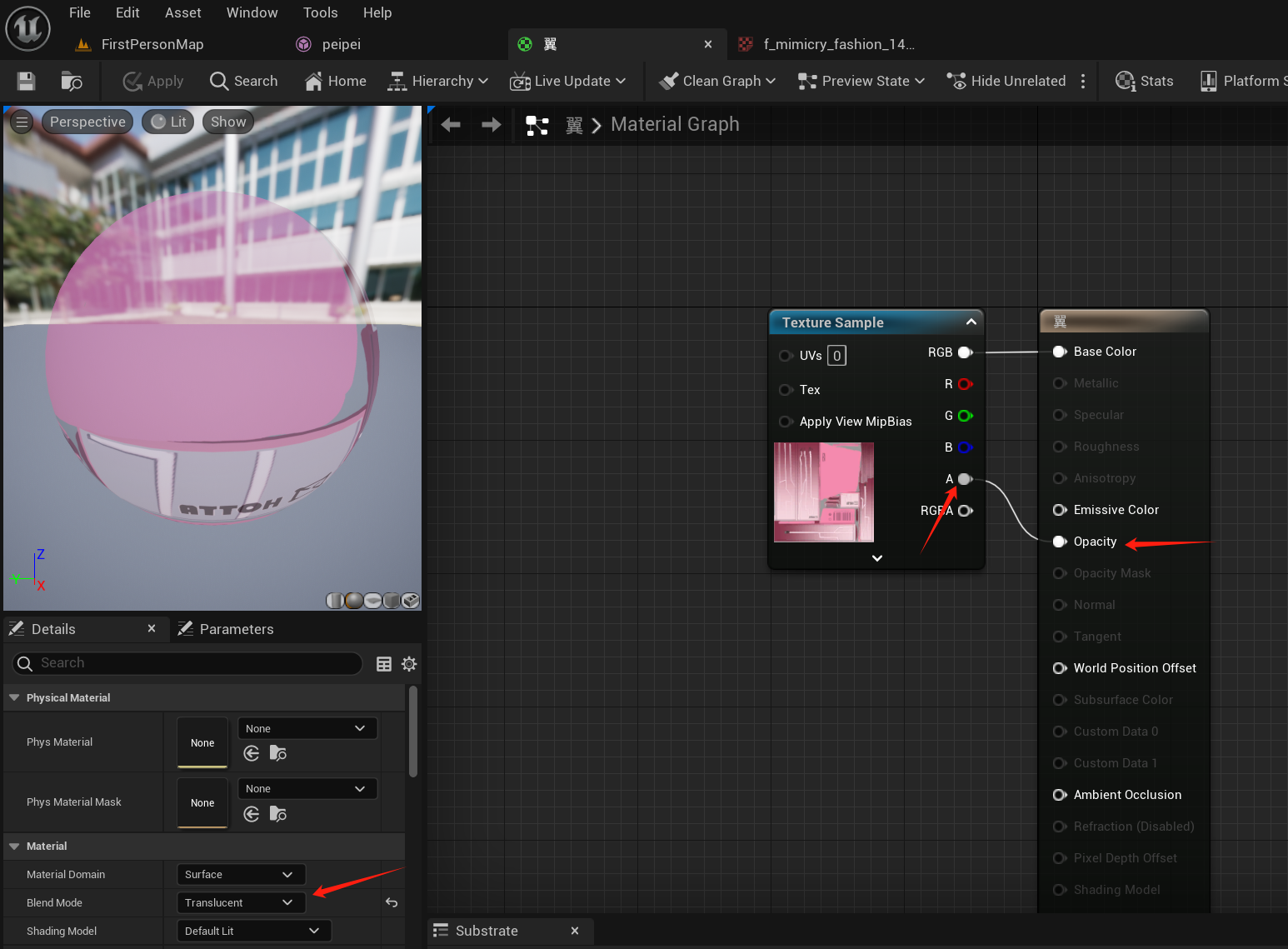Open the File menu
This screenshot has height=949, width=1288.
pyautogui.click(x=80, y=12)
